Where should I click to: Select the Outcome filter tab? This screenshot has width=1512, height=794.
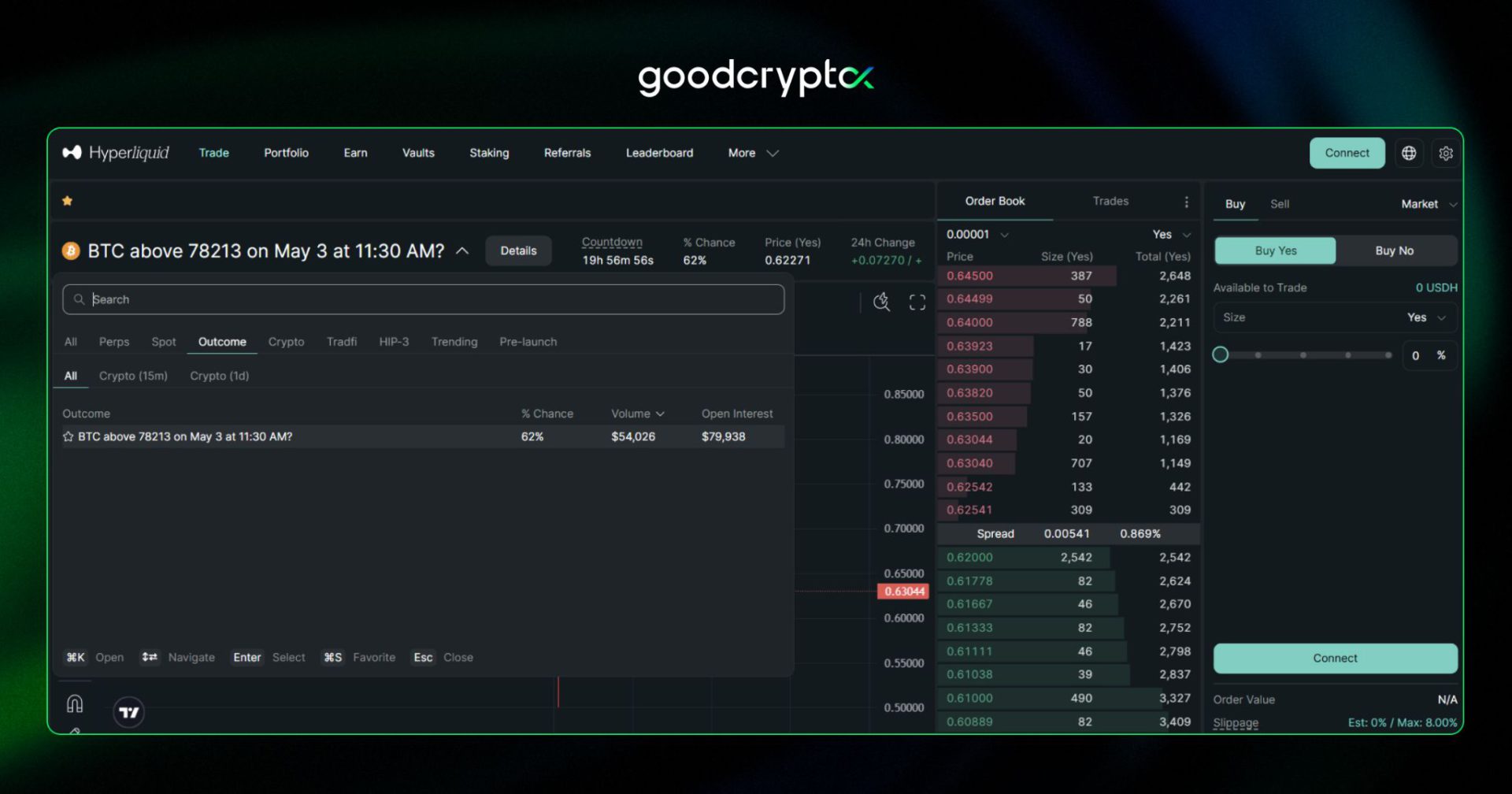coord(222,342)
